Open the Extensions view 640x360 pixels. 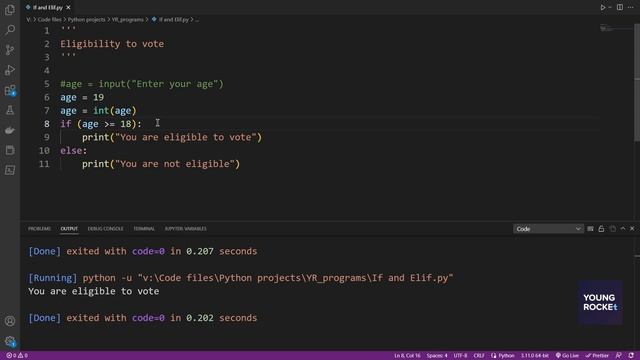[10, 90]
